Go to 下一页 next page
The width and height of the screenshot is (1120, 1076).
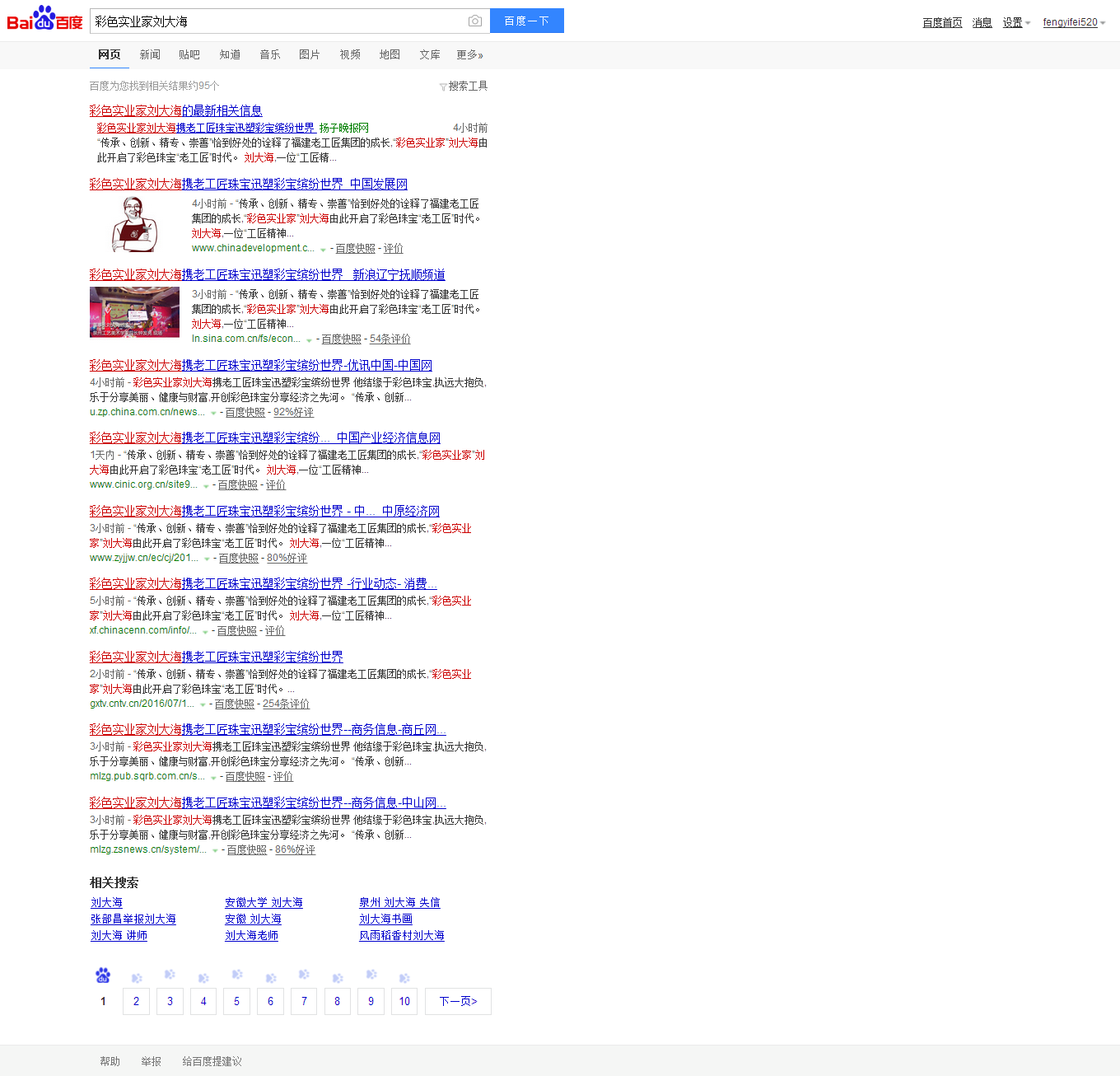pyautogui.click(x=458, y=1001)
